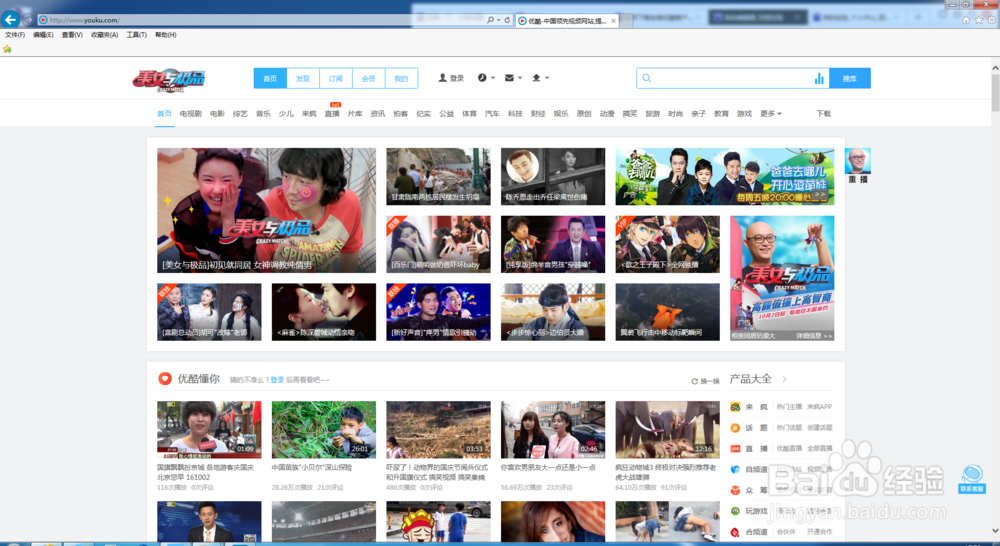Click the blue 搜库 search button
Screen dimensions: 1000x546
click(849, 78)
